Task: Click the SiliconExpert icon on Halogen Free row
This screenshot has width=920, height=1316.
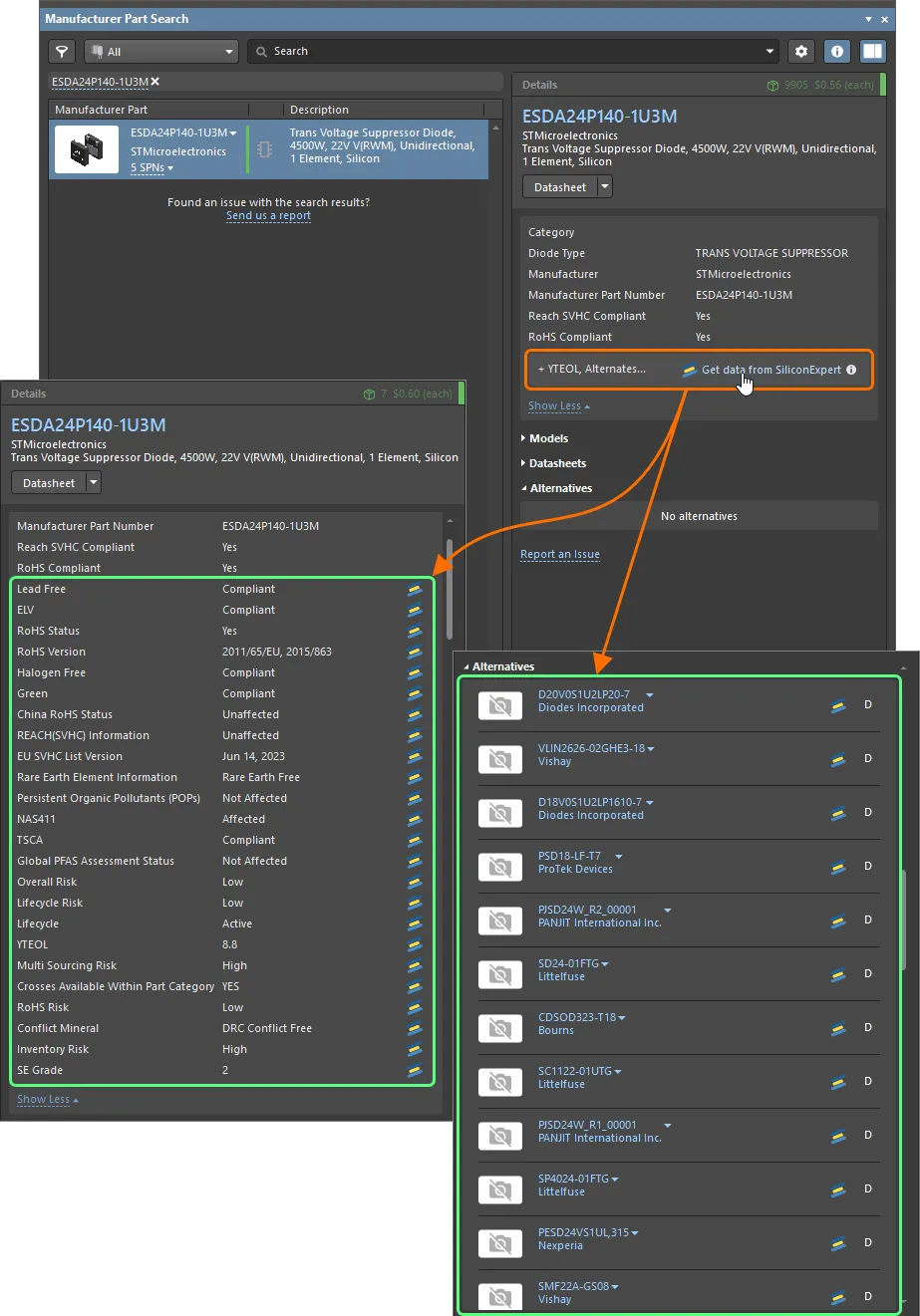Action: pos(415,672)
